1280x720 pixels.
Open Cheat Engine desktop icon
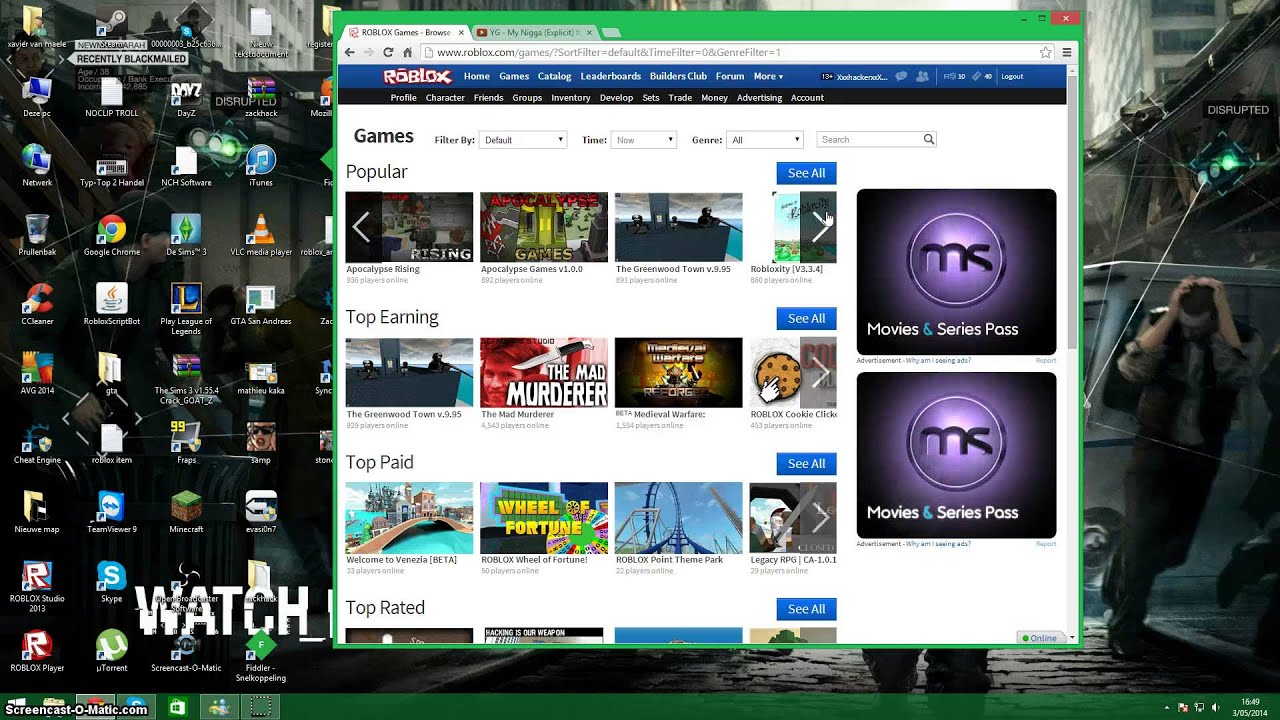pos(37,443)
